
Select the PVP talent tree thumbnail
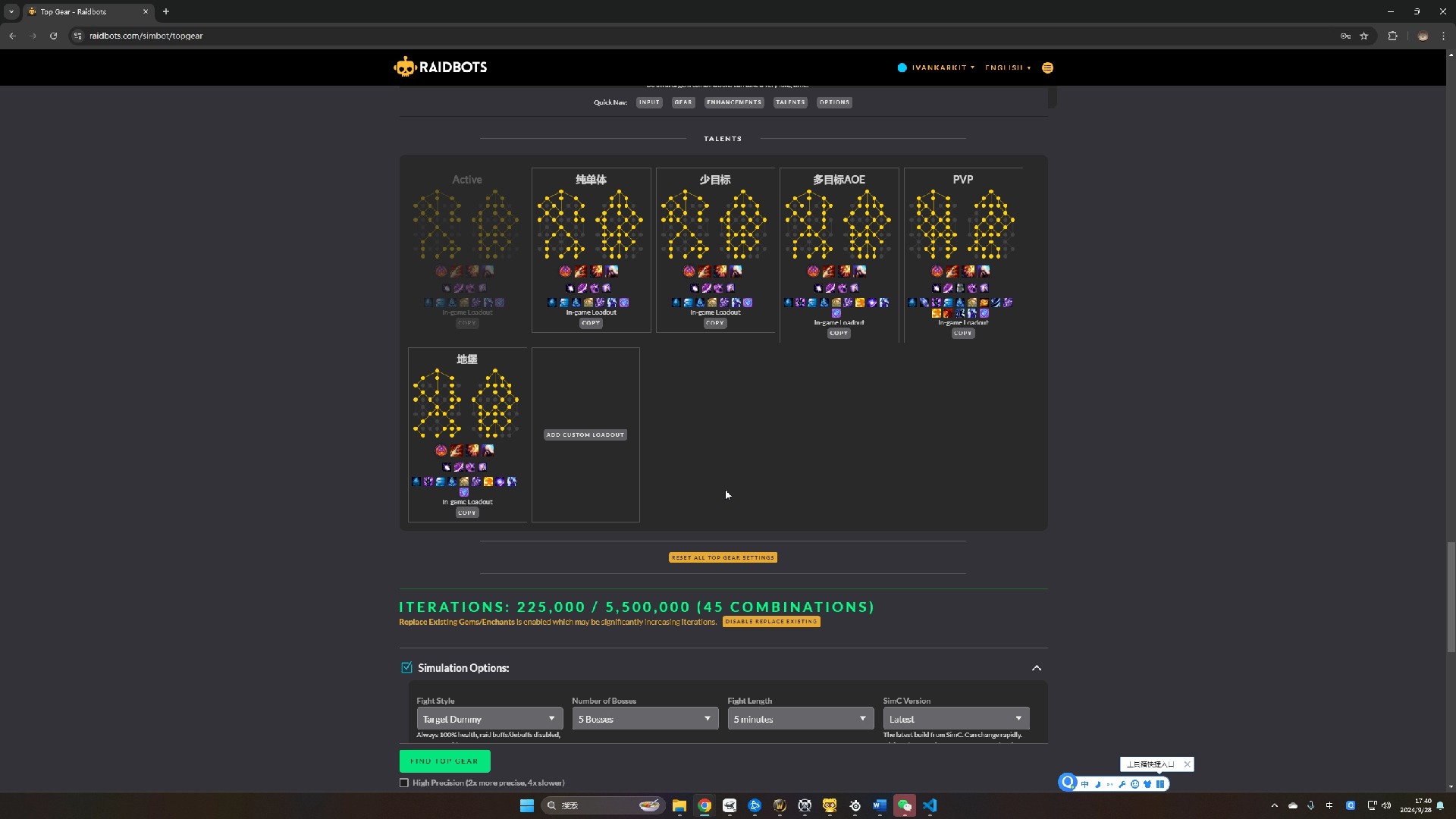click(x=963, y=224)
